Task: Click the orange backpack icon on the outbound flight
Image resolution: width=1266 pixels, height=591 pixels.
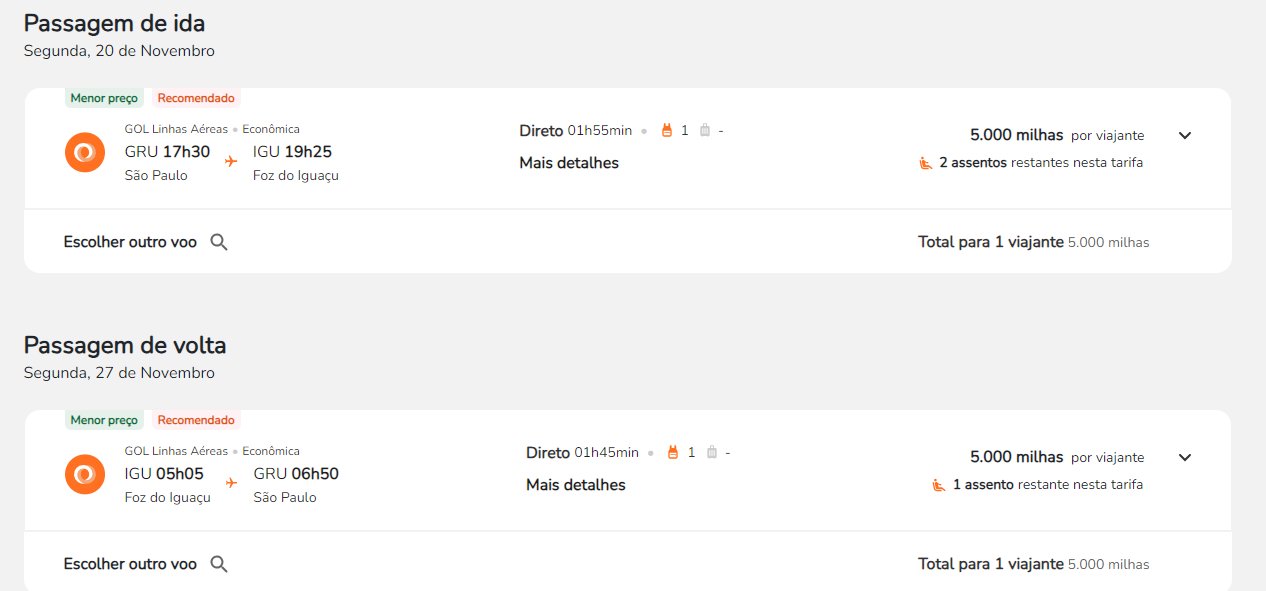Action: (x=667, y=130)
